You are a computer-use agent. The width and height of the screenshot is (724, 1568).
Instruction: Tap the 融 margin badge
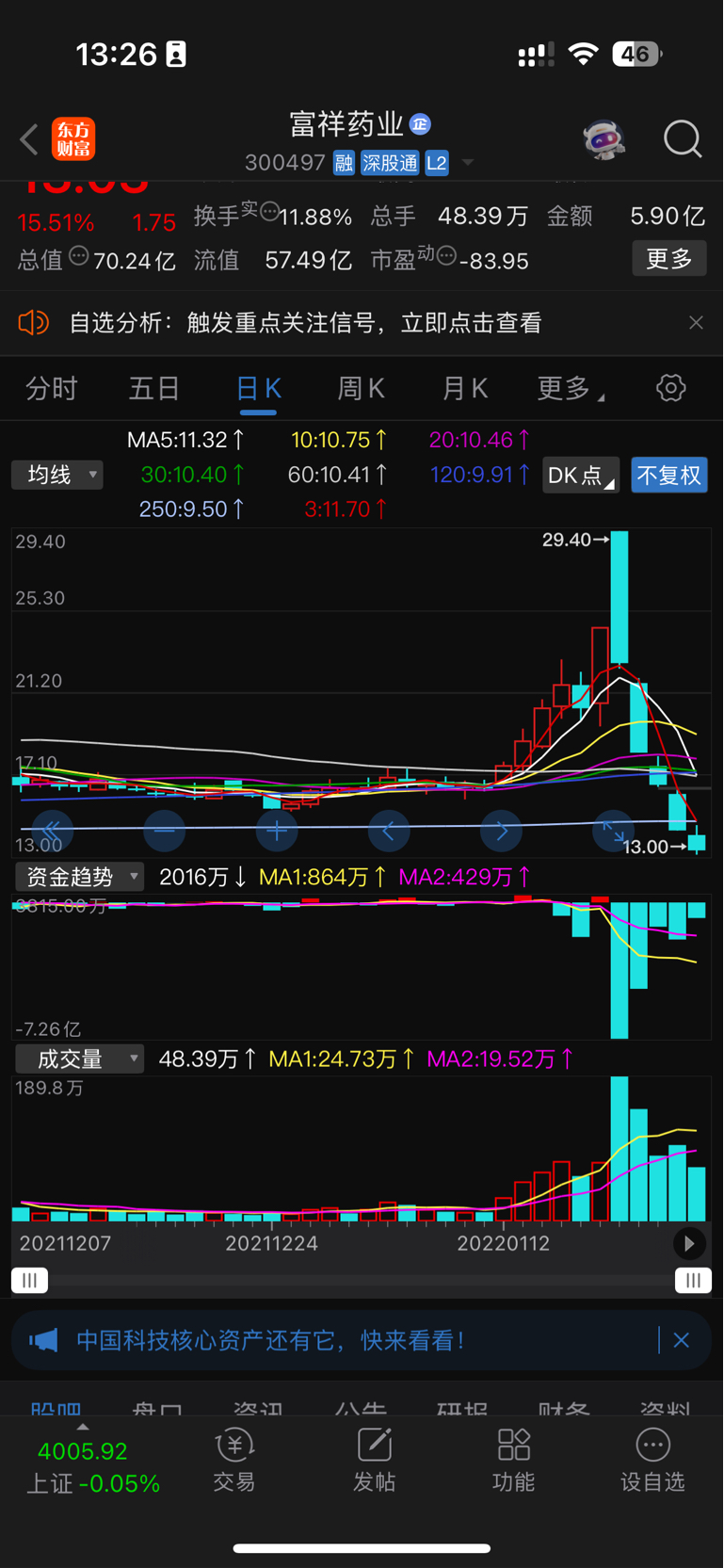click(344, 163)
